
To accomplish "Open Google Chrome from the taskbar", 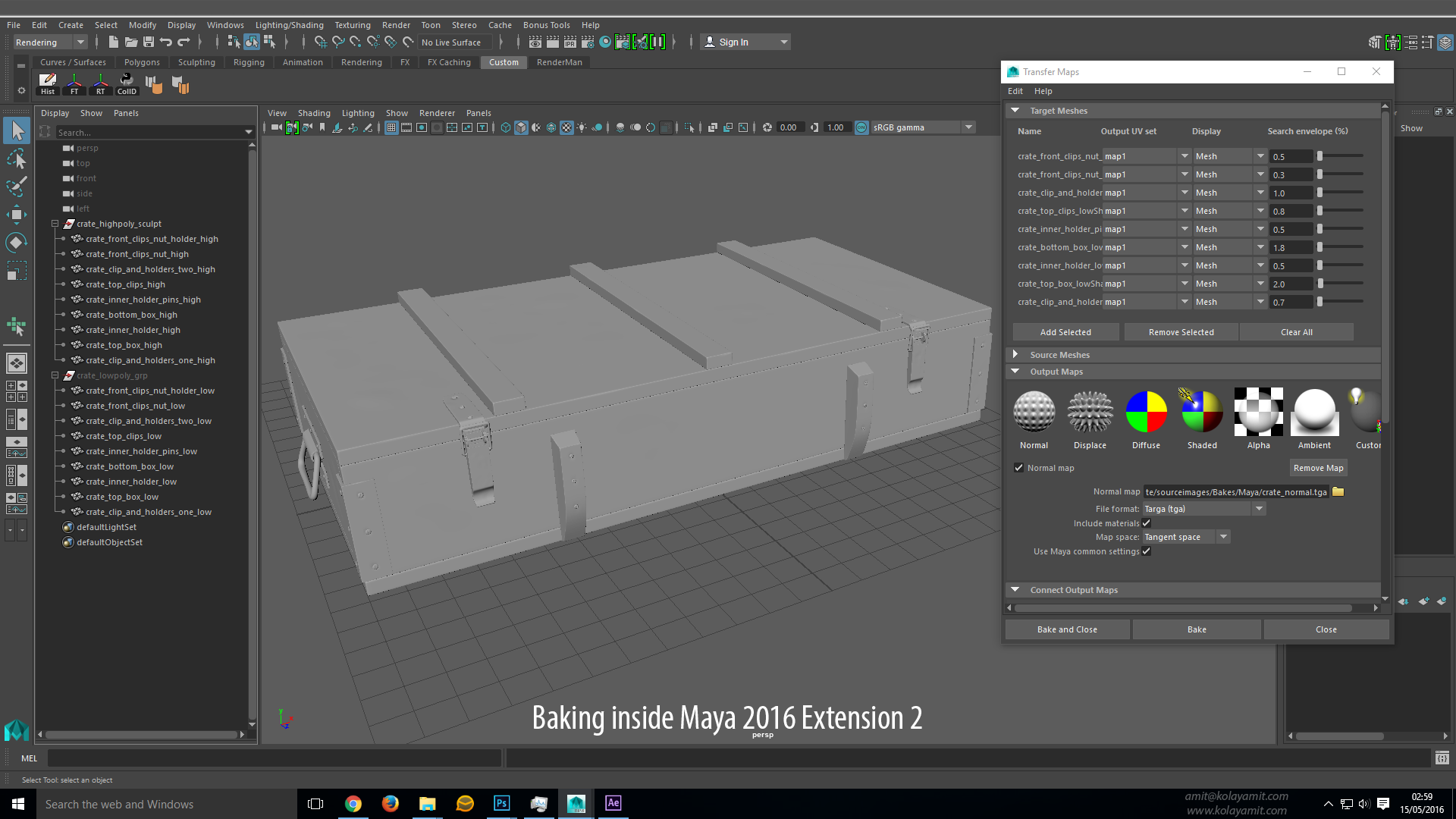I will click(353, 803).
